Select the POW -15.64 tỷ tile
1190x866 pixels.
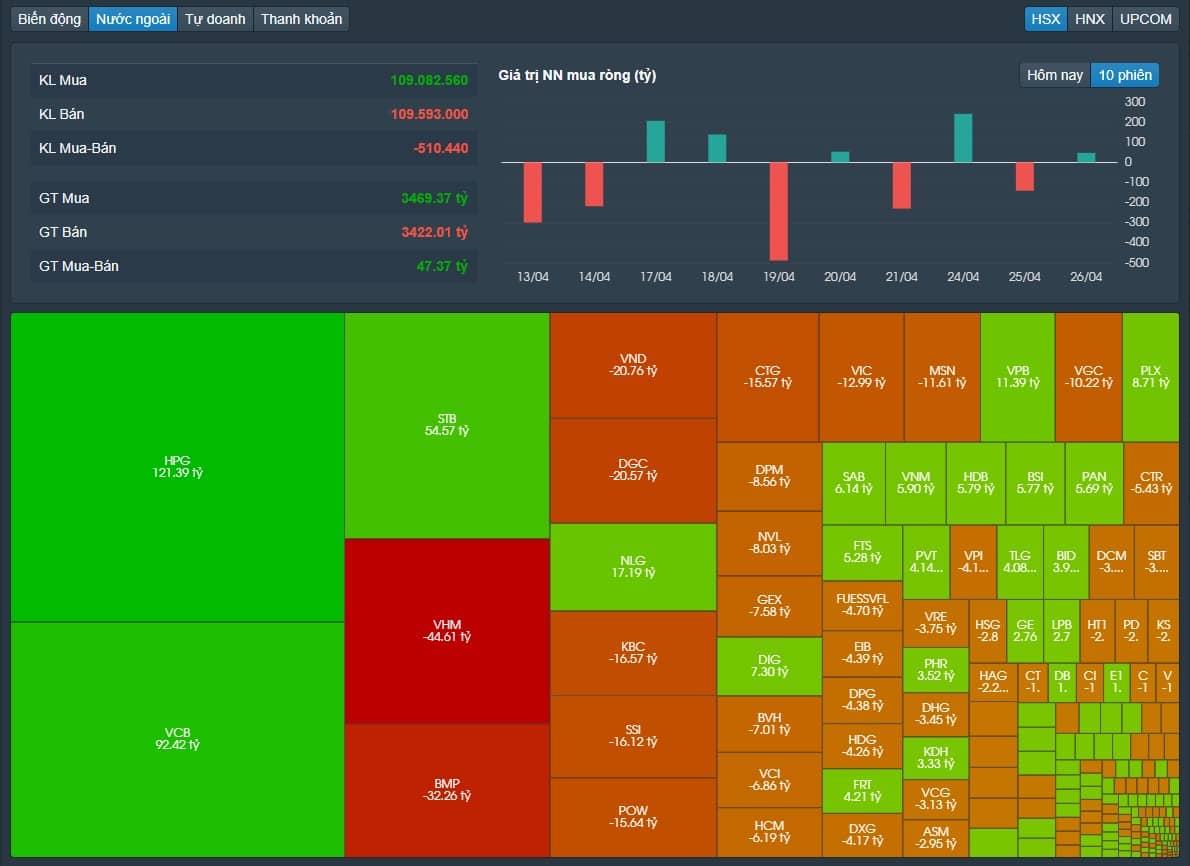click(x=633, y=817)
